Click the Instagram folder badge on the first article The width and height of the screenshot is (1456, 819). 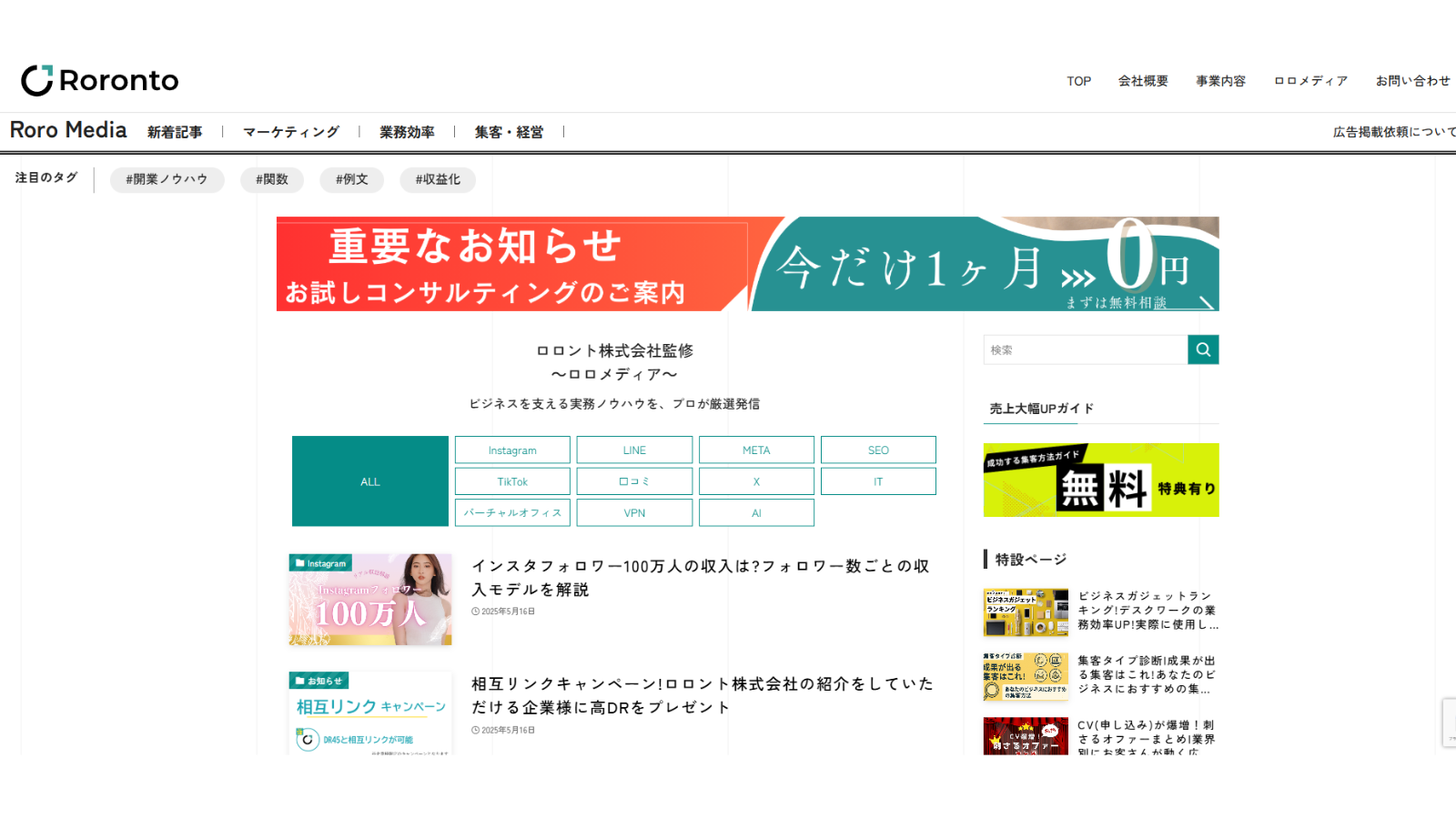(x=321, y=562)
